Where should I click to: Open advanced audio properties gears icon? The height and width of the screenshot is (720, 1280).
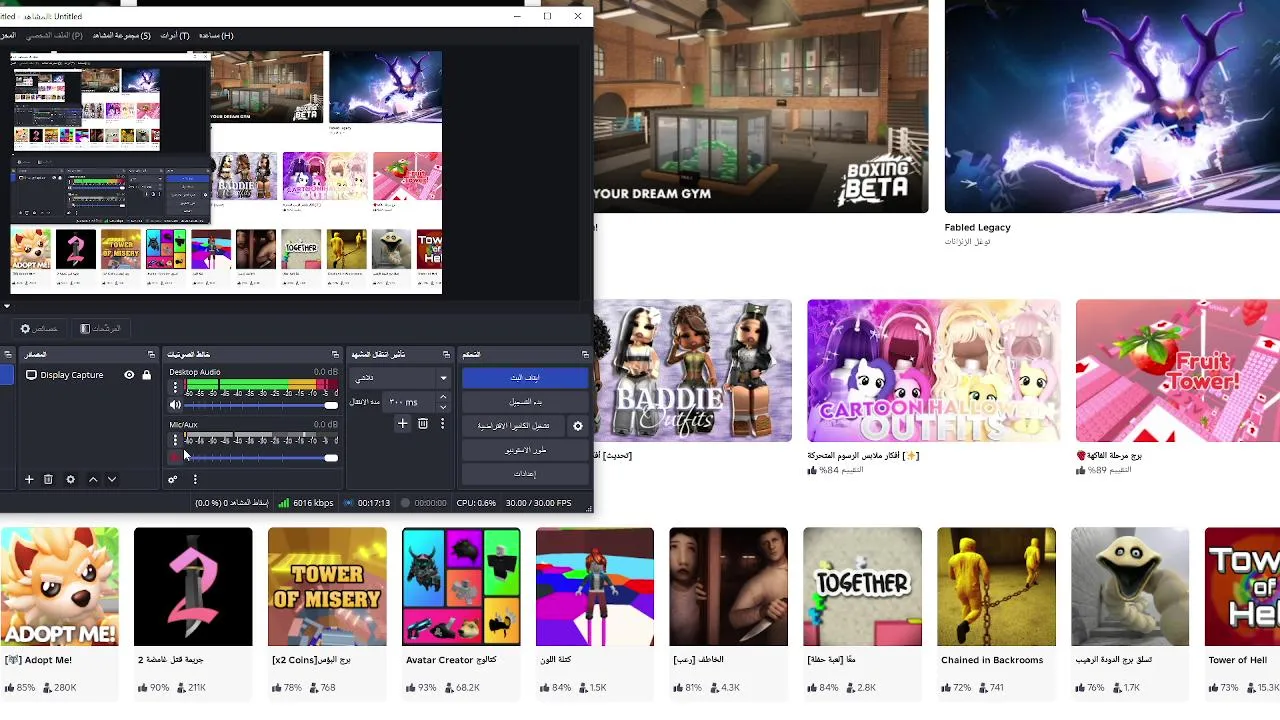173,480
